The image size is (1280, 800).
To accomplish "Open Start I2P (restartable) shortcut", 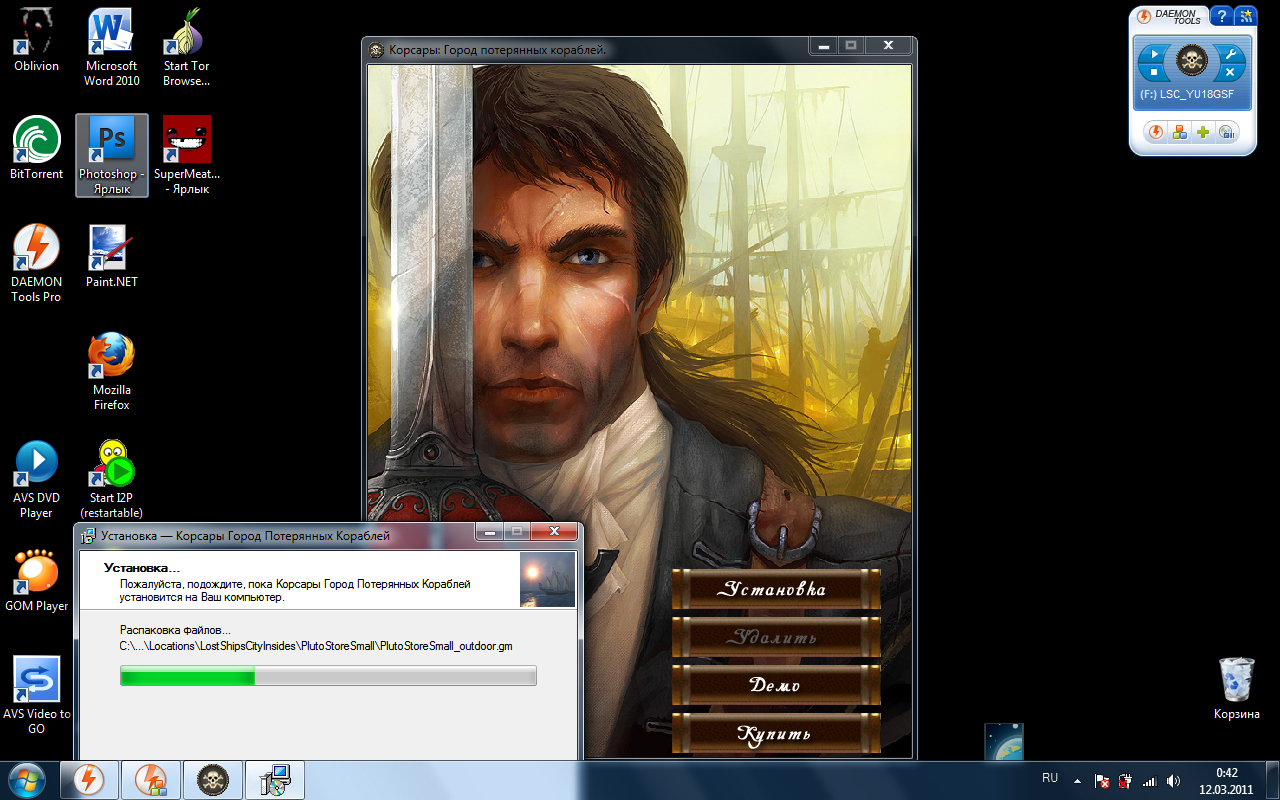I will coord(112,479).
